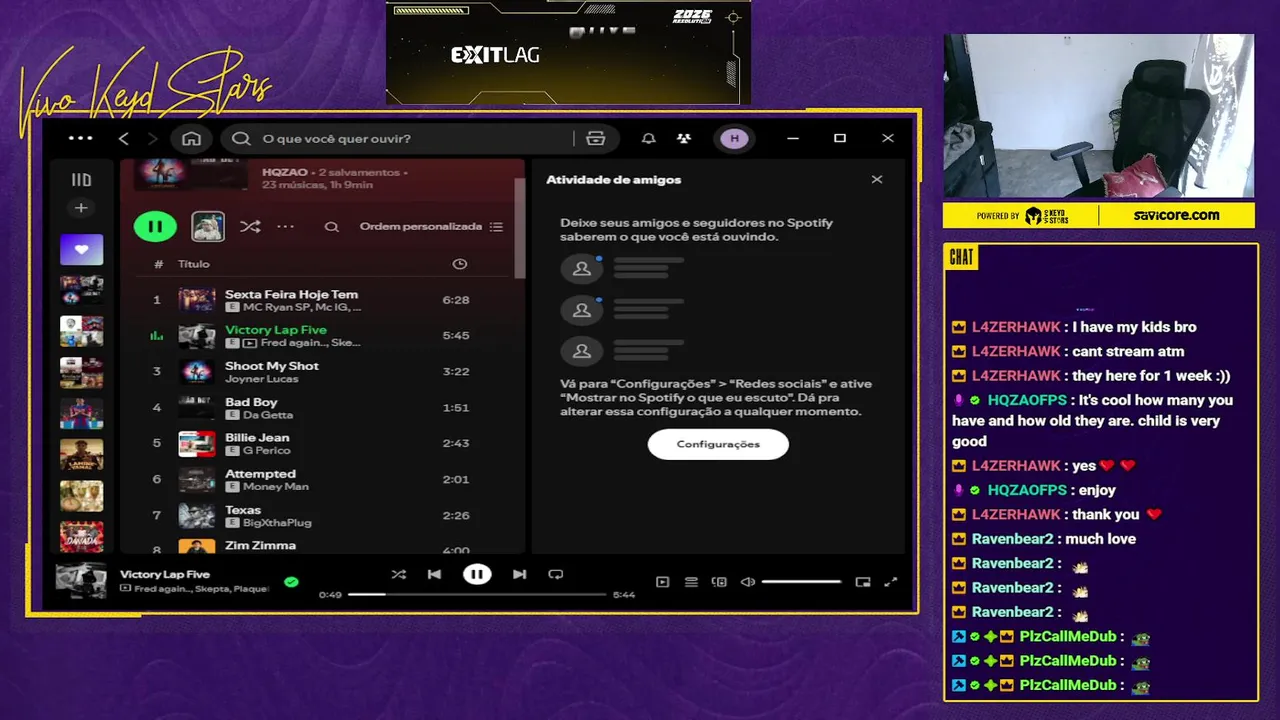1280x720 pixels.
Task: Sort by the Título column header
Action: 194,264
